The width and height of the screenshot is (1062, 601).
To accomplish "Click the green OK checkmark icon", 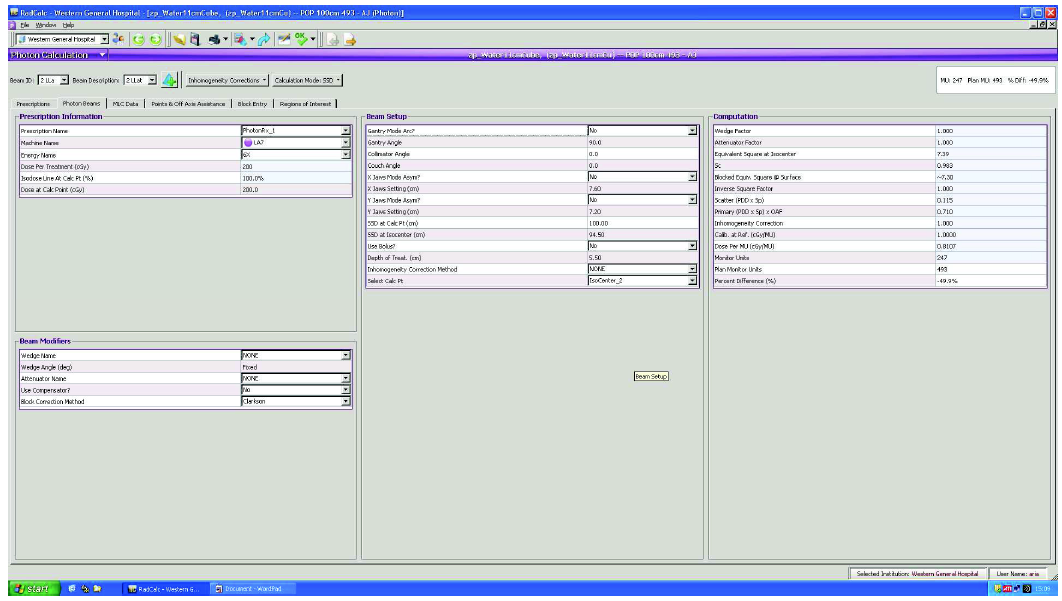I will point(301,39).
